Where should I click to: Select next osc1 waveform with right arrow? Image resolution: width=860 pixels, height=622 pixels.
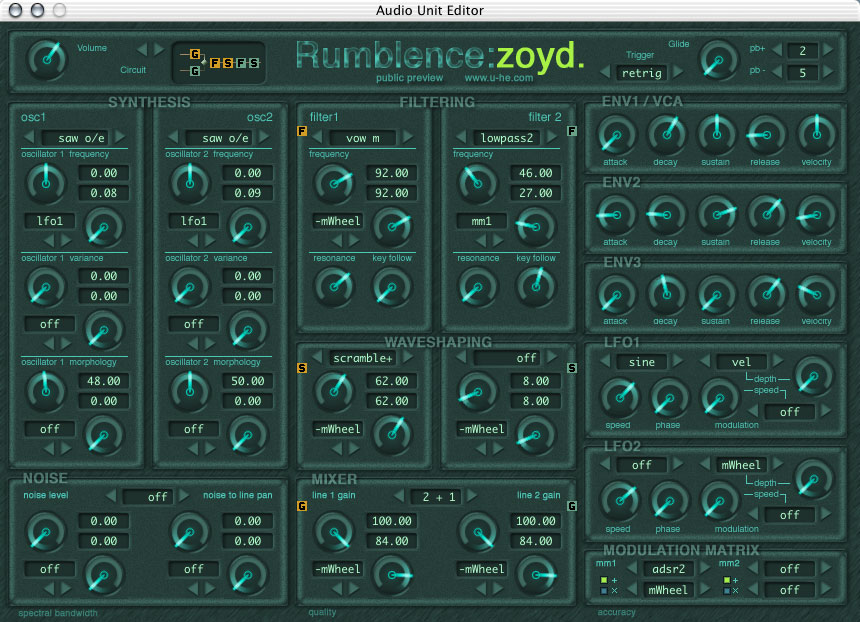pos(120,137)
